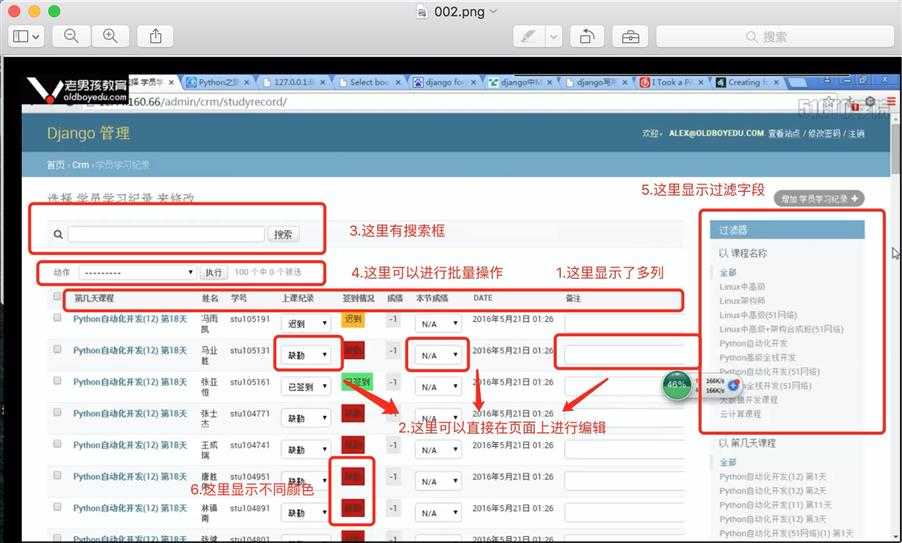Switch to the Select box browser tab
This screenshot has height=543, width=902.
click(x=369, y=83)
